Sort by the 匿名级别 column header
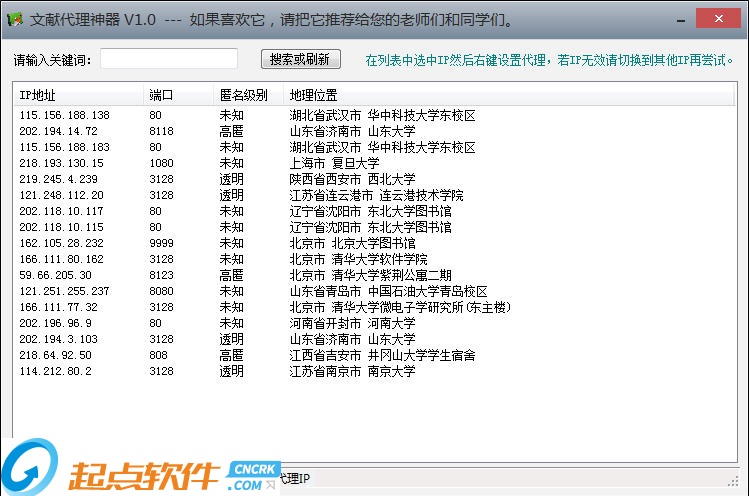749x496 pixels. click(x=248, y=95)
